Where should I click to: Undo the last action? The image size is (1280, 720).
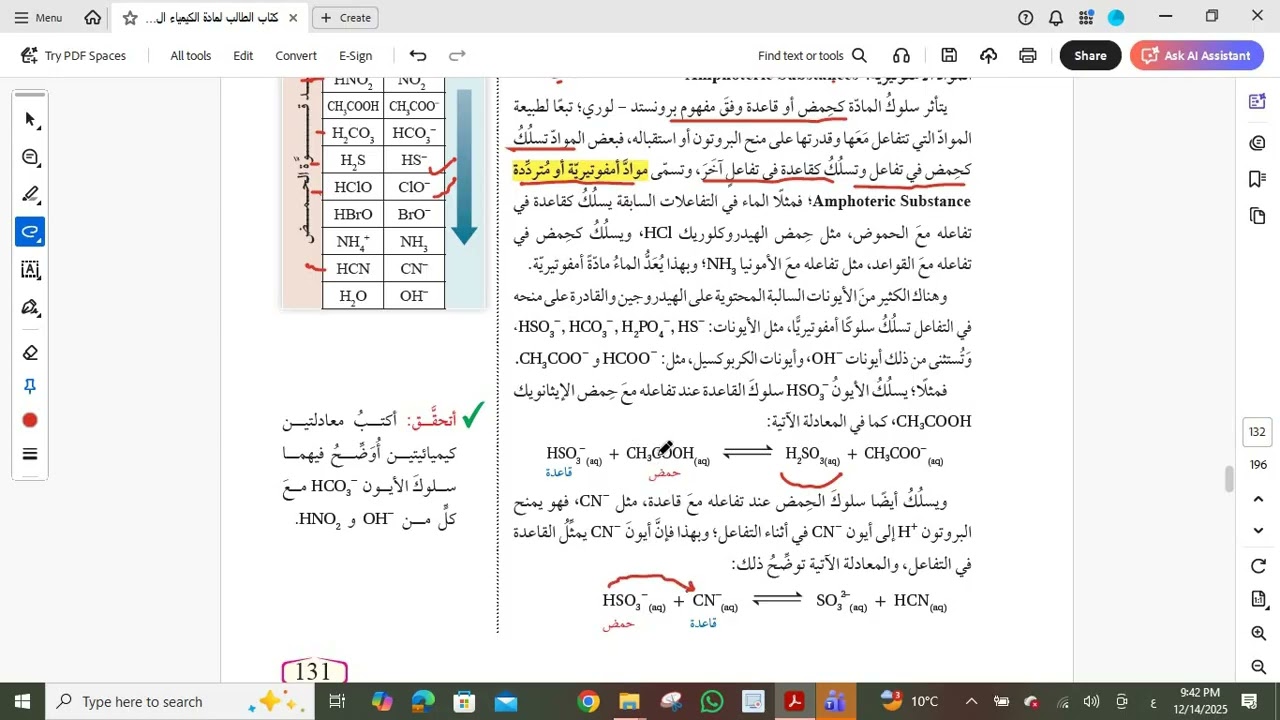[418, 56]
